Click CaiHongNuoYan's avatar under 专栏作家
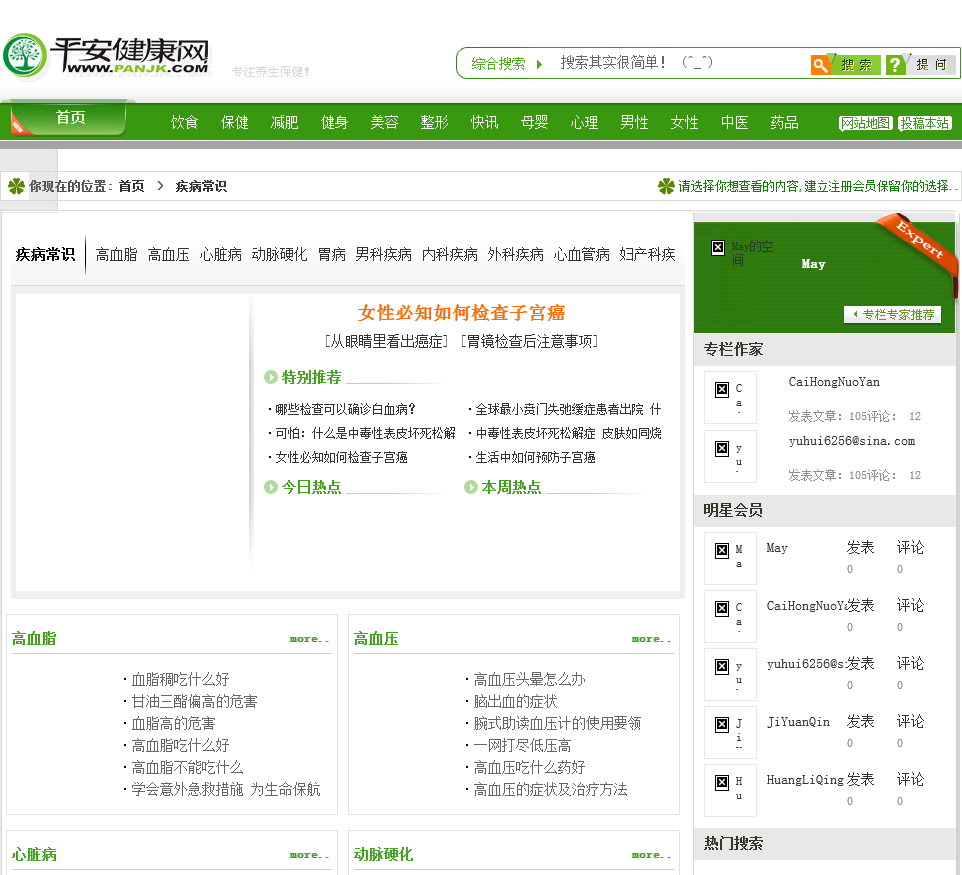Screen dimensions: 962x875 pyautogui.click(x=730, y=397)
